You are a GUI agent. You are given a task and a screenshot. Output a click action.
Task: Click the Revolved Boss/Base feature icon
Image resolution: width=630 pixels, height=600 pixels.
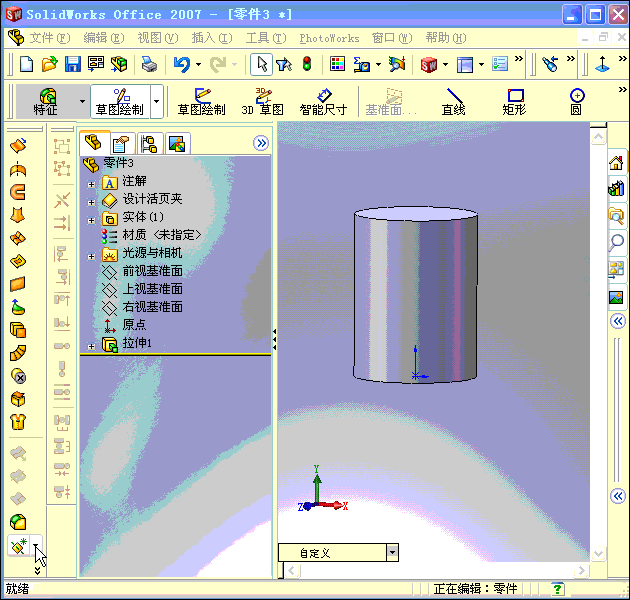18,170
